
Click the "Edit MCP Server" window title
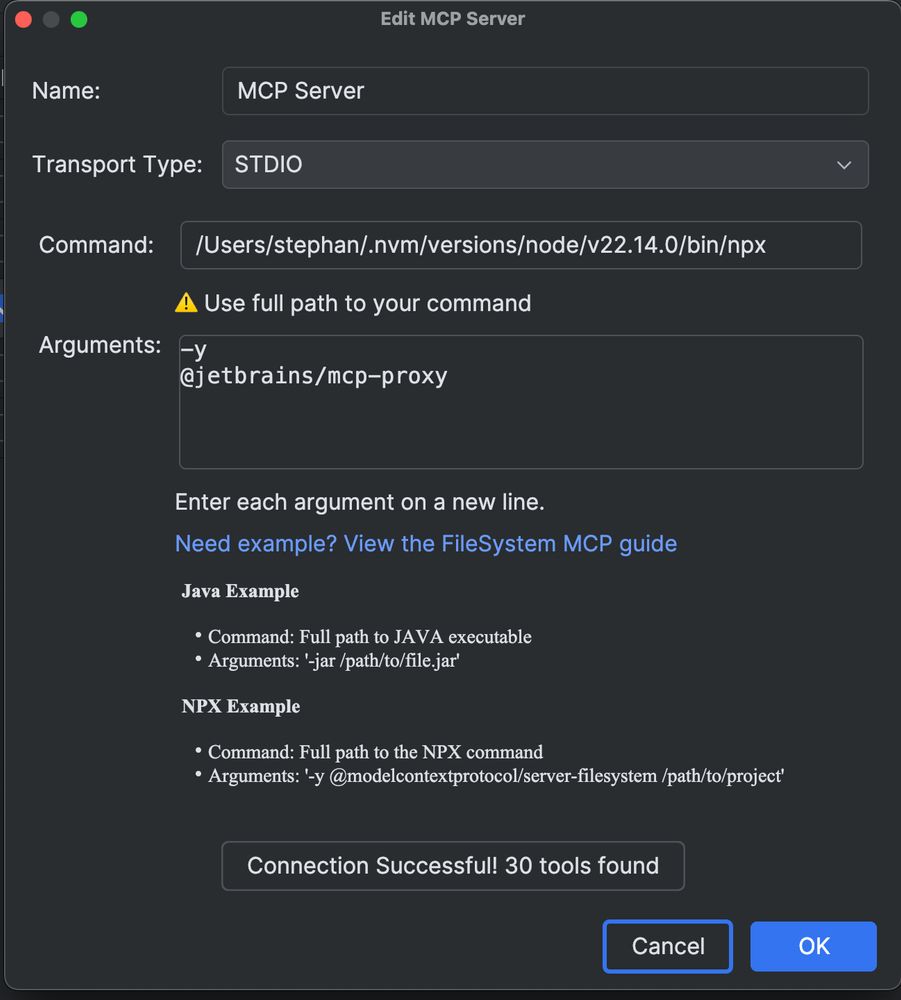(453, 18)
